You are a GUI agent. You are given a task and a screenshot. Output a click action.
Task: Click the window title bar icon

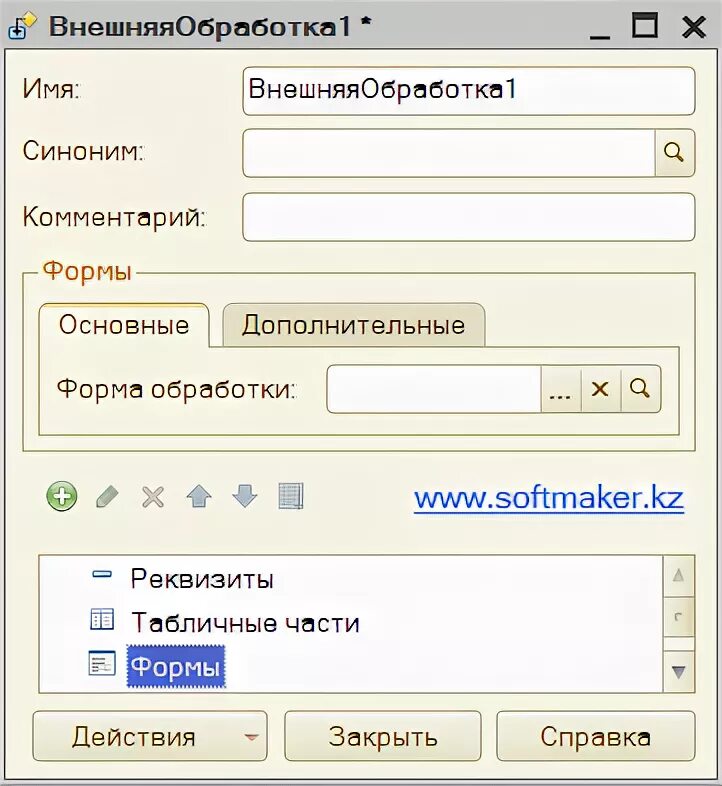click(x=22, y=26)
